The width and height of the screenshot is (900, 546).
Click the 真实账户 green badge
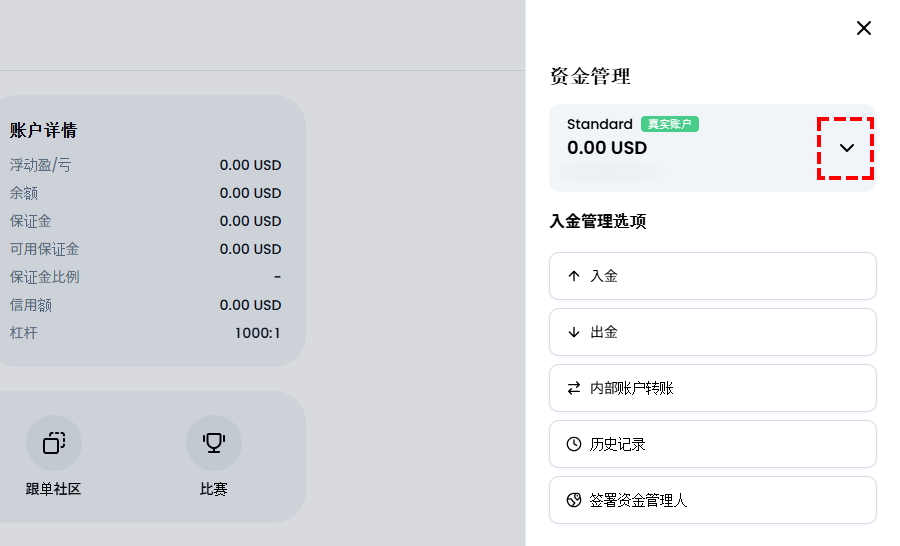point(669,124)
